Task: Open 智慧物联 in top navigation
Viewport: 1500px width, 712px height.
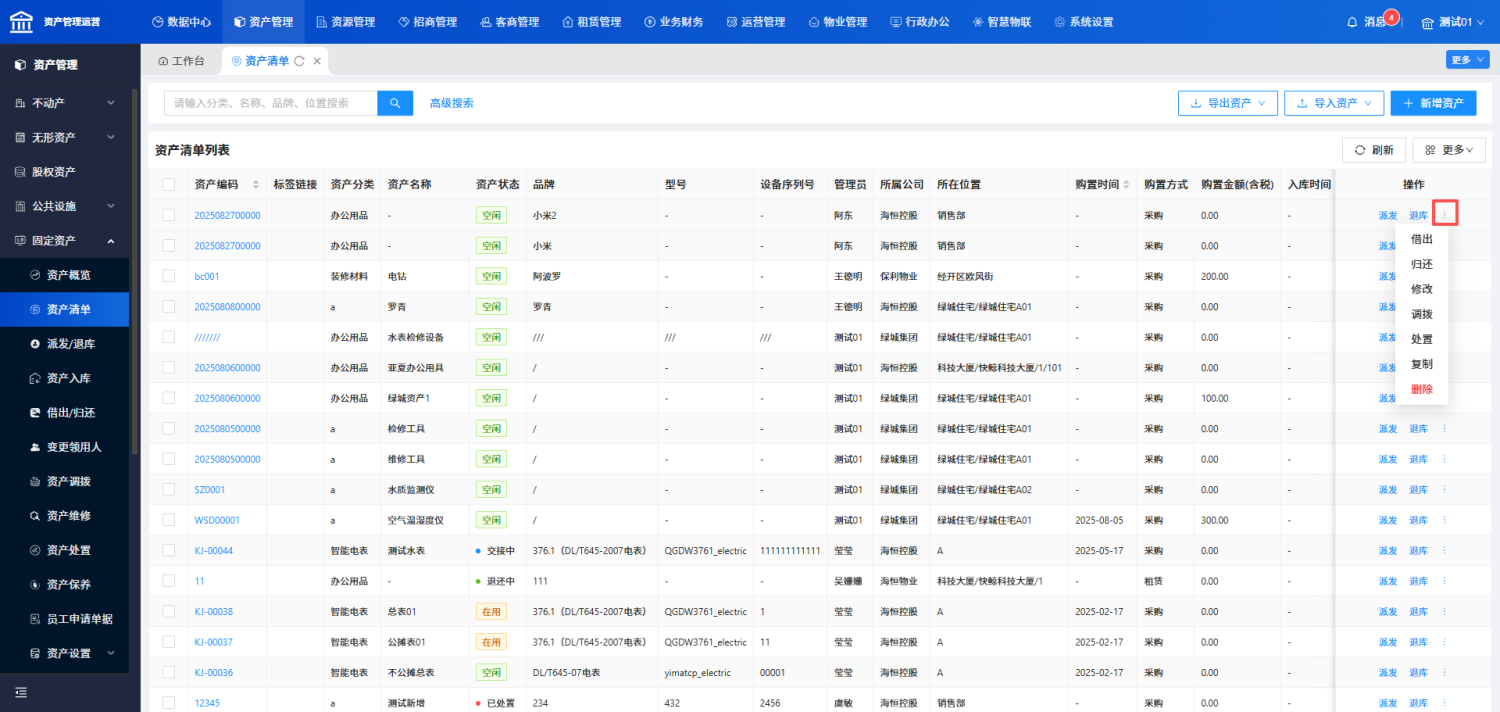Action: coord(1001,22)
